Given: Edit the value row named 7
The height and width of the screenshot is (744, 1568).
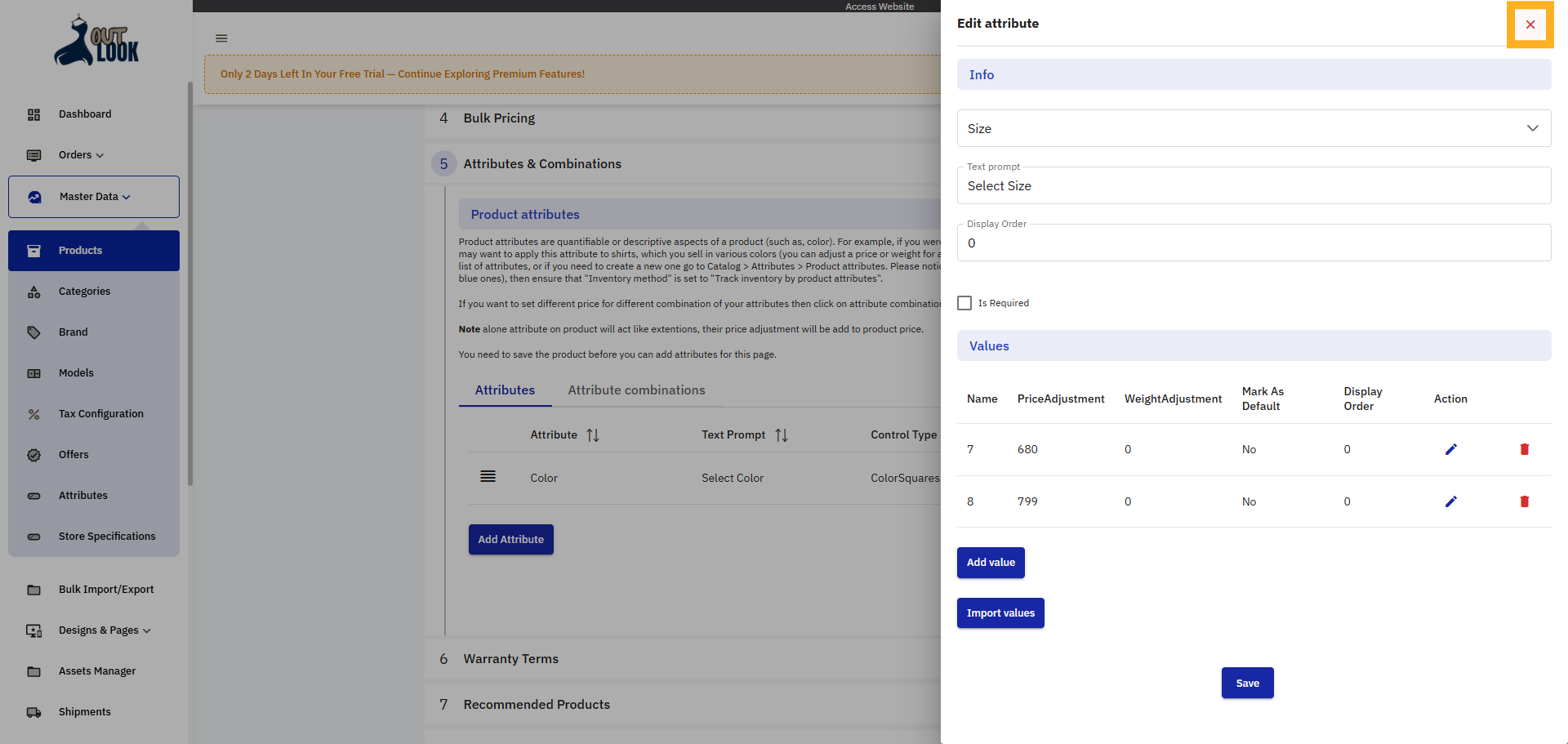Looking at the screenshot, I should [1450, 449].
